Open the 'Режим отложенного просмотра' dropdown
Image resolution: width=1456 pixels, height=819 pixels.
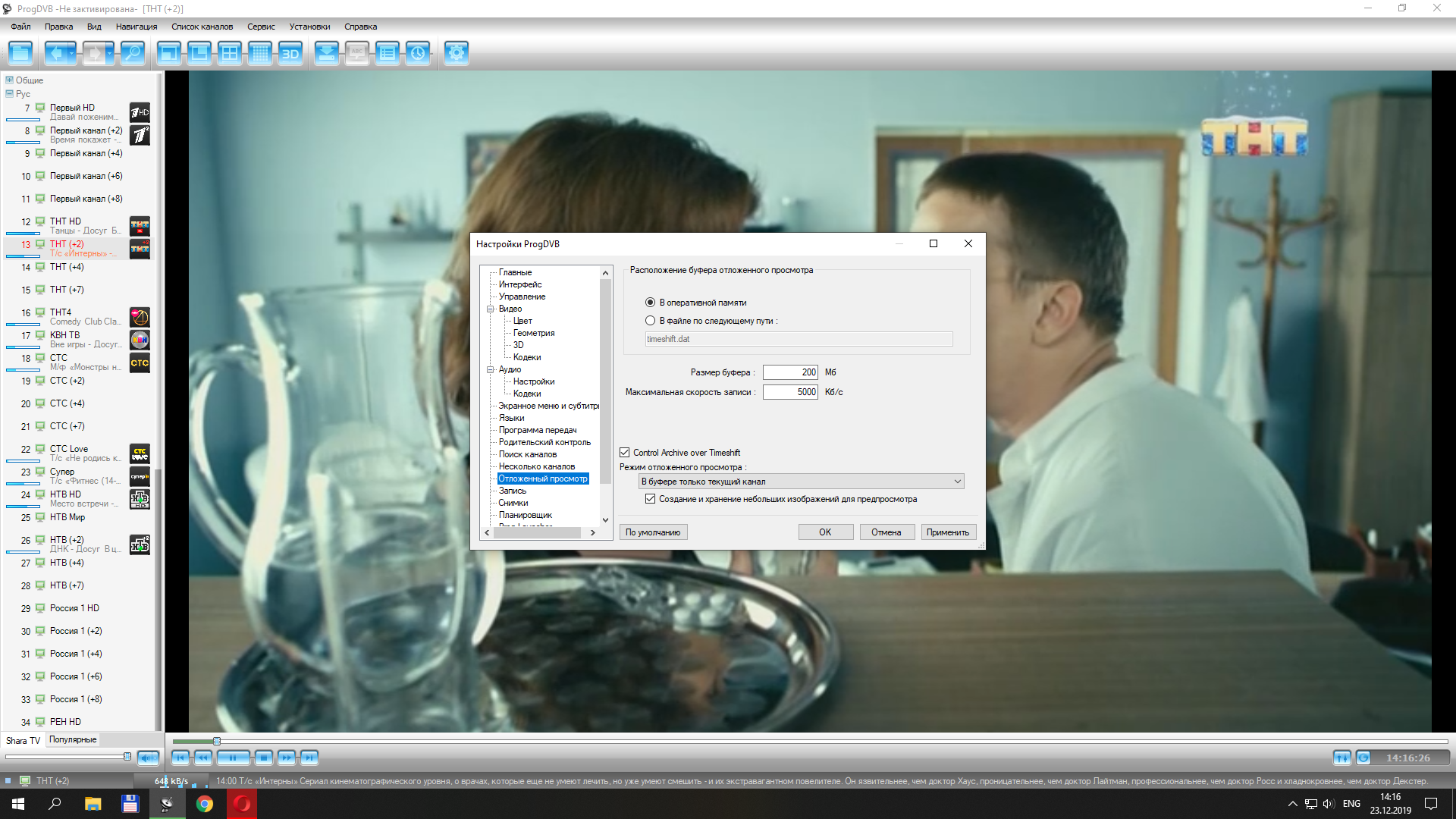click(x=802, y=482)
